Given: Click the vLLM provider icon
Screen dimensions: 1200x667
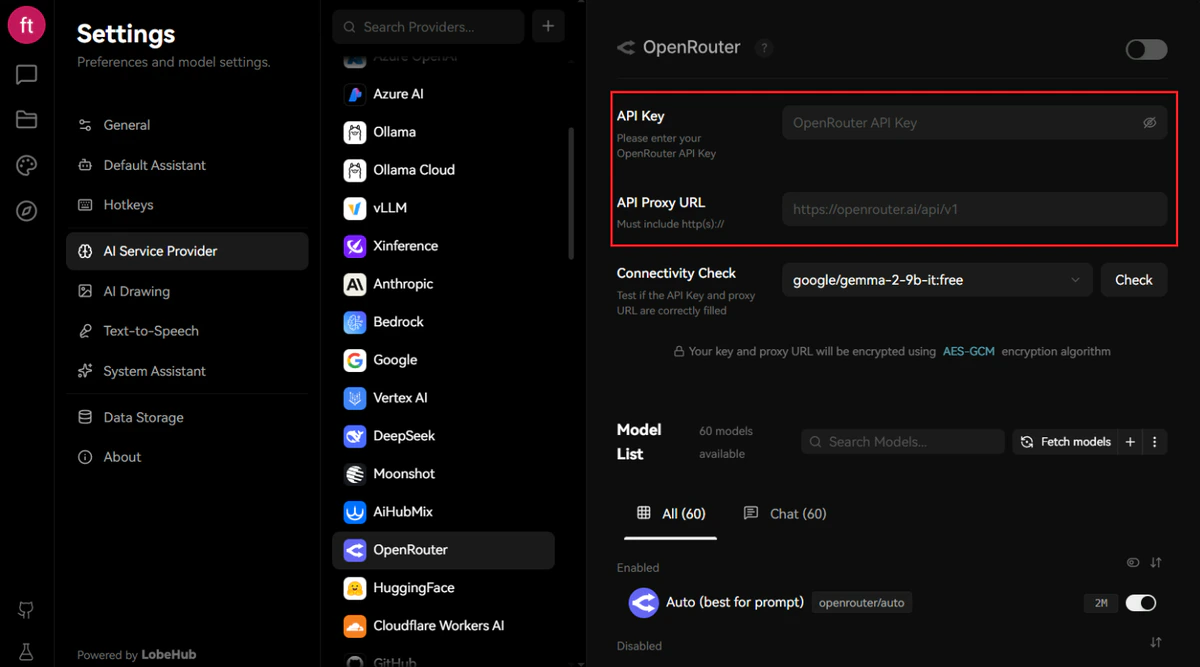Looking at the screenshot, I should 355,208.
